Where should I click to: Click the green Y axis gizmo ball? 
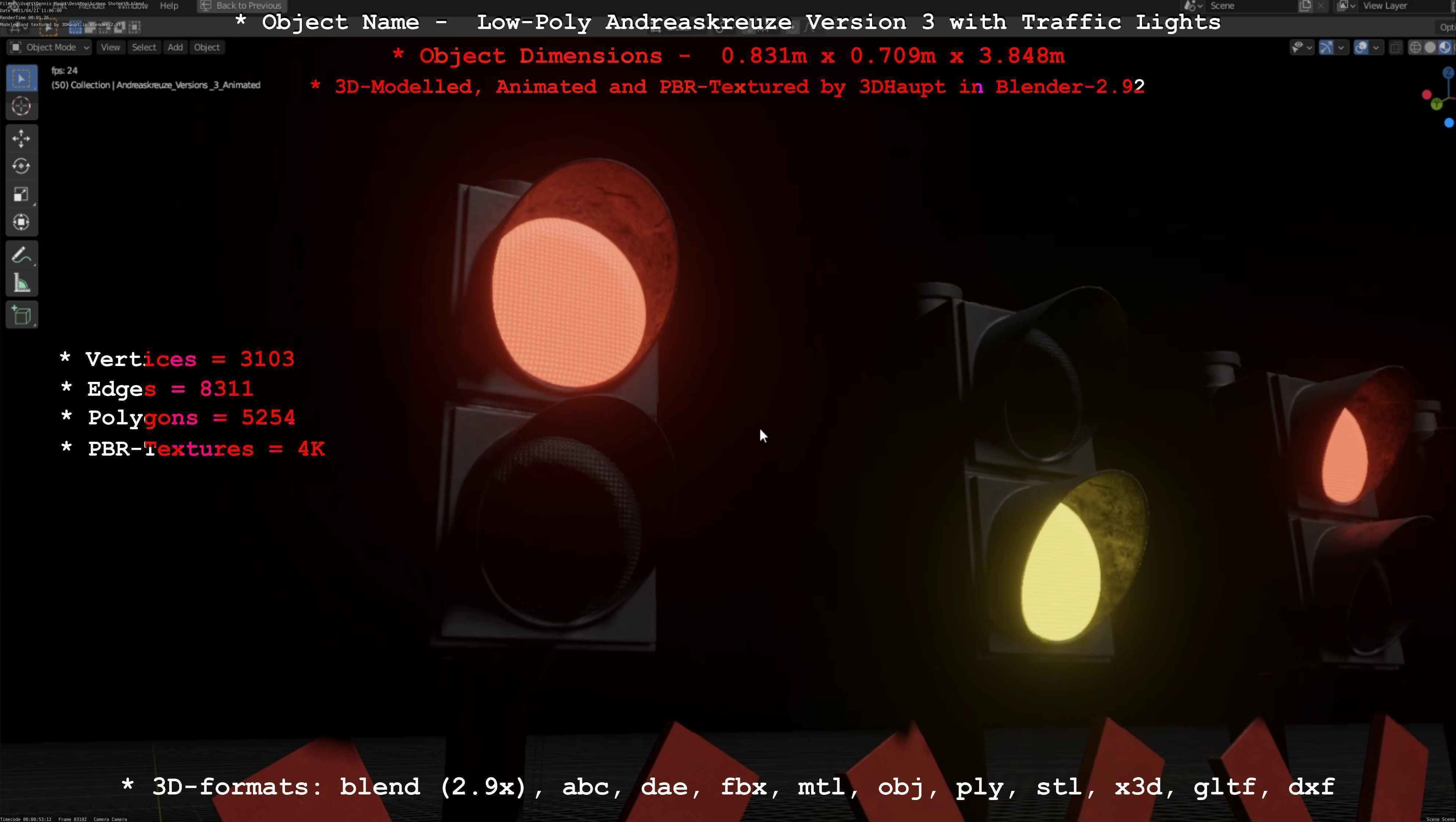[x=1436, y=105]
